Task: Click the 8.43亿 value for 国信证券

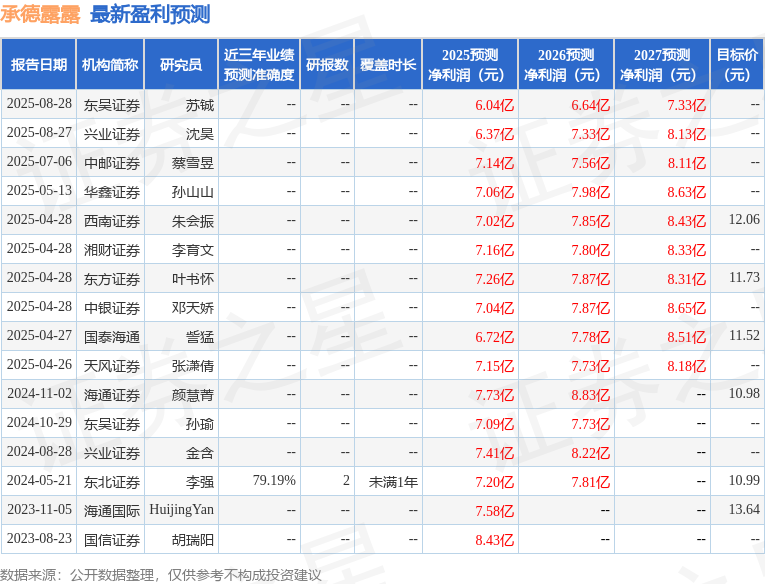Action: [x=495, y=540]
